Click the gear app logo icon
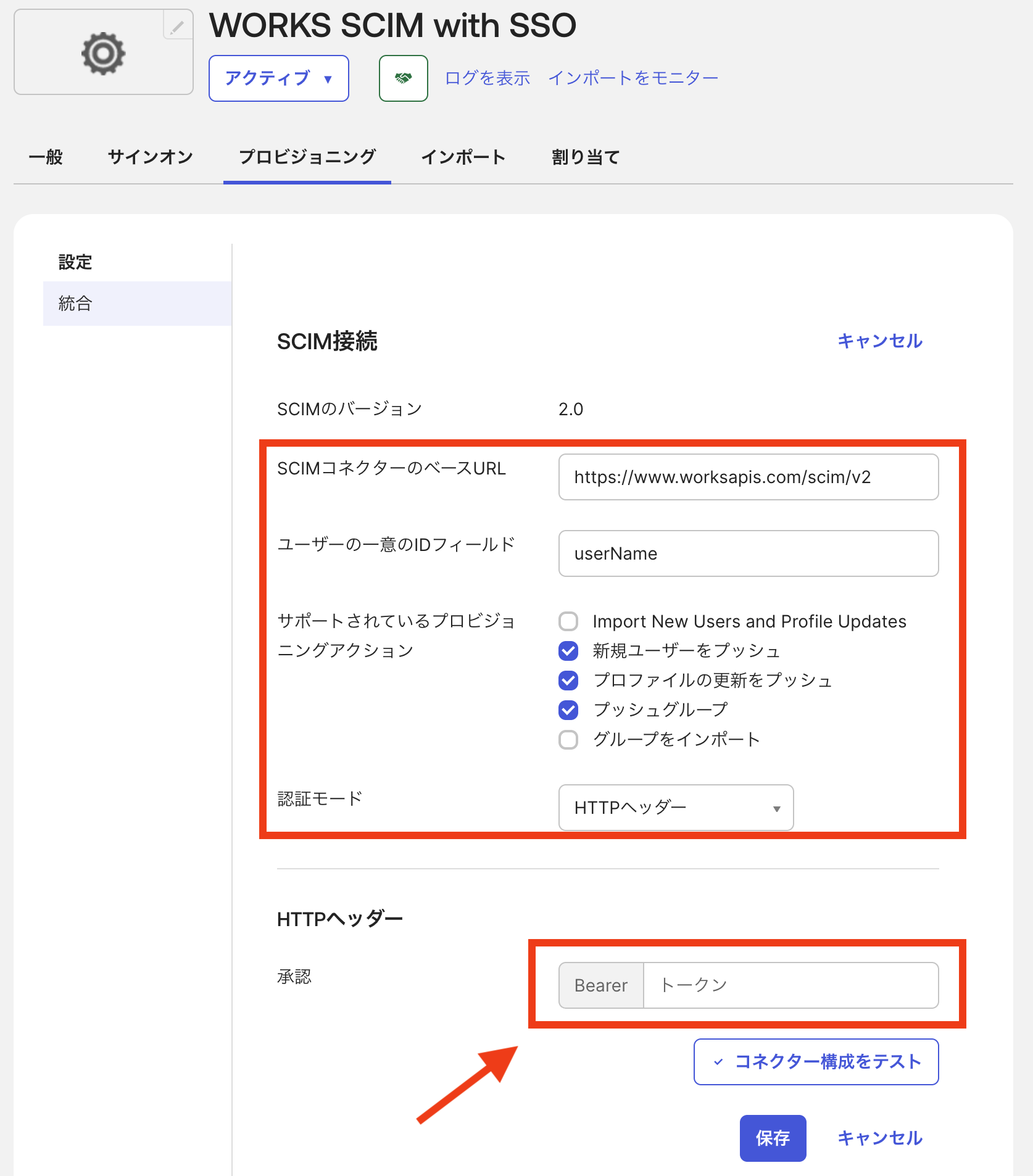 104,54
